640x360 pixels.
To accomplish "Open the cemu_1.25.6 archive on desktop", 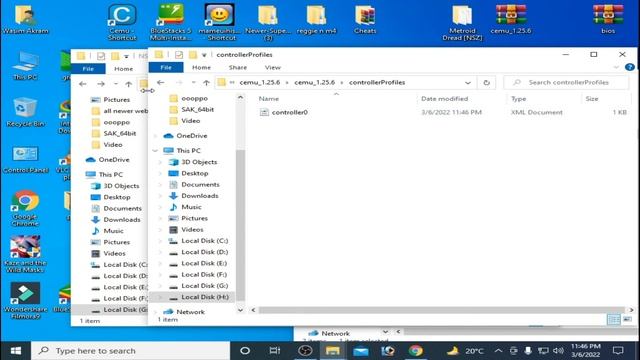I will (x=511, y=20).
